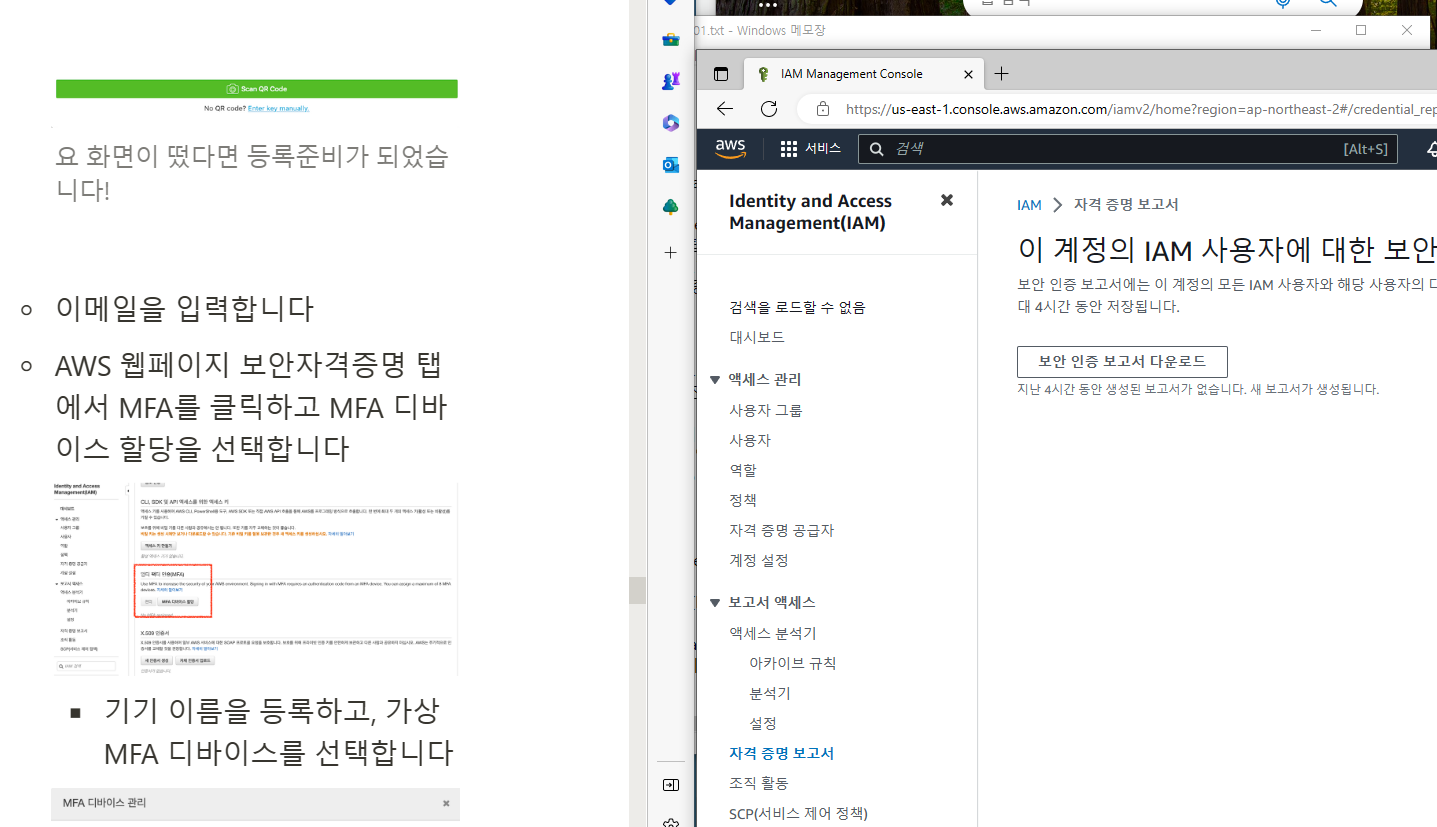Screen dimensions: 1437x827
Task: Open 조직 활동 in the navigation
Action: [759, 783]
